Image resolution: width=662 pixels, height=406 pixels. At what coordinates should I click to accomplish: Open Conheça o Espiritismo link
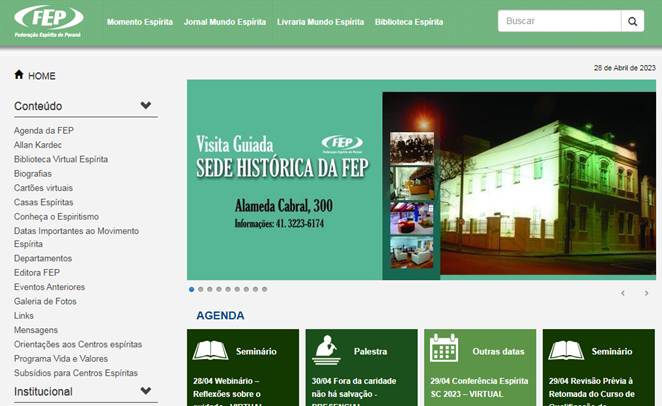(57, 217)
